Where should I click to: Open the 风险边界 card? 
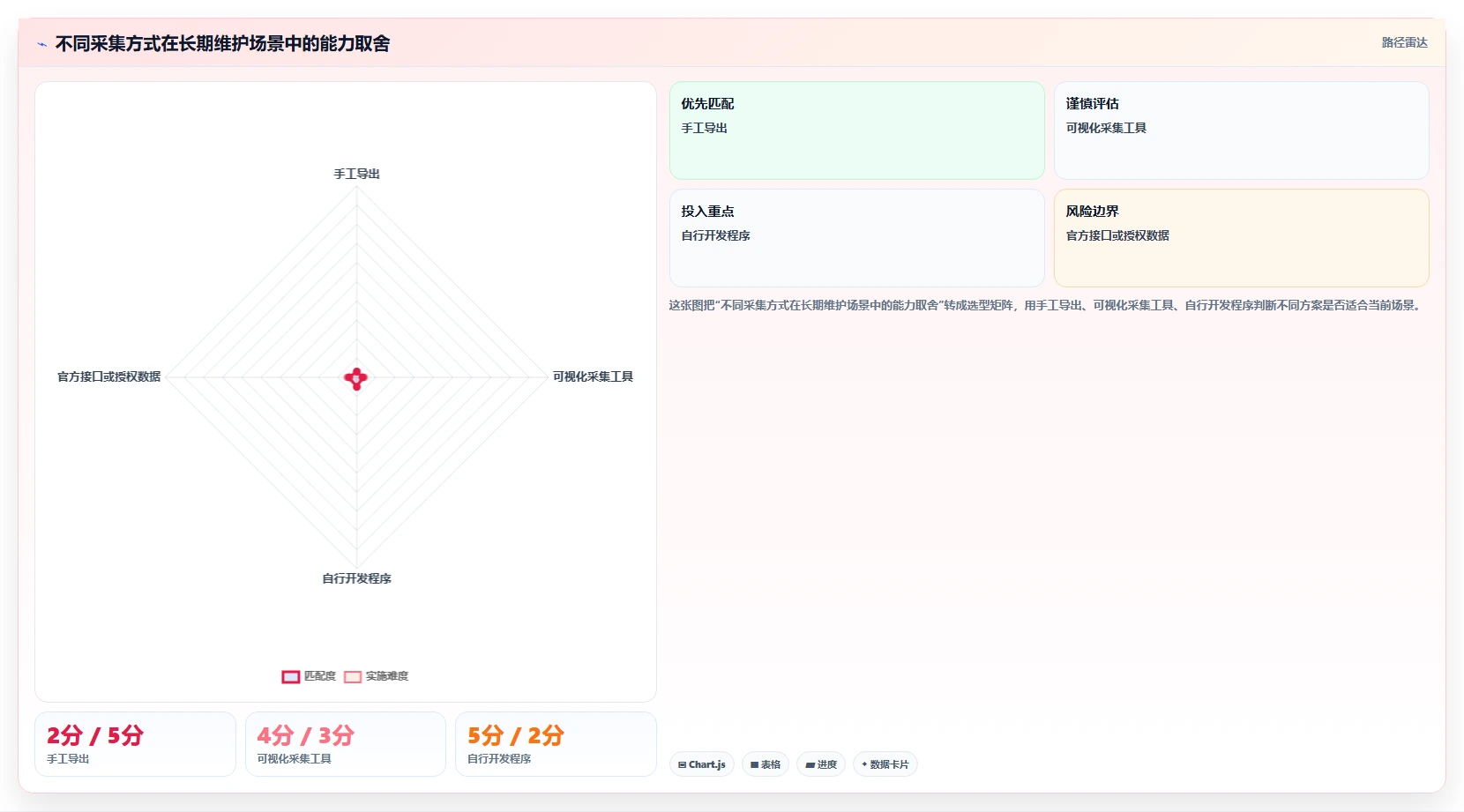pos(1242,238)
